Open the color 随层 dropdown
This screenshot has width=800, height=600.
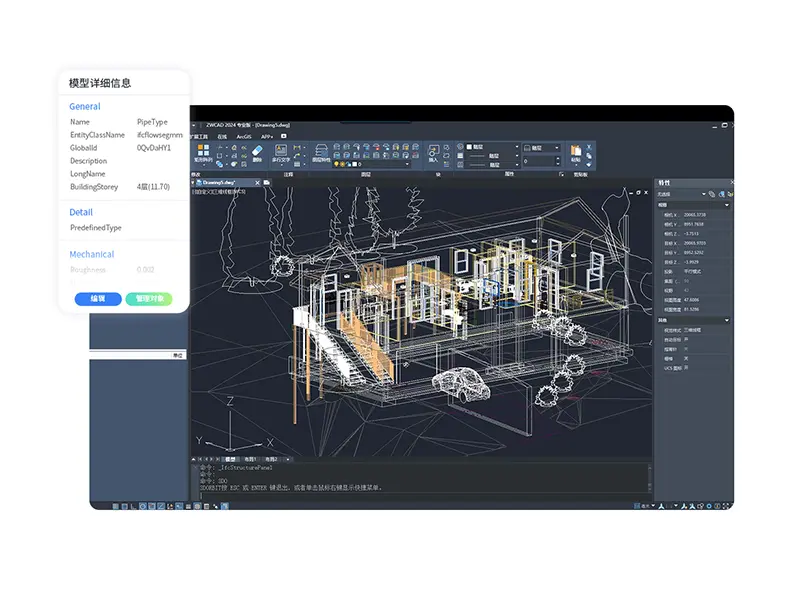tap(517, 147)
